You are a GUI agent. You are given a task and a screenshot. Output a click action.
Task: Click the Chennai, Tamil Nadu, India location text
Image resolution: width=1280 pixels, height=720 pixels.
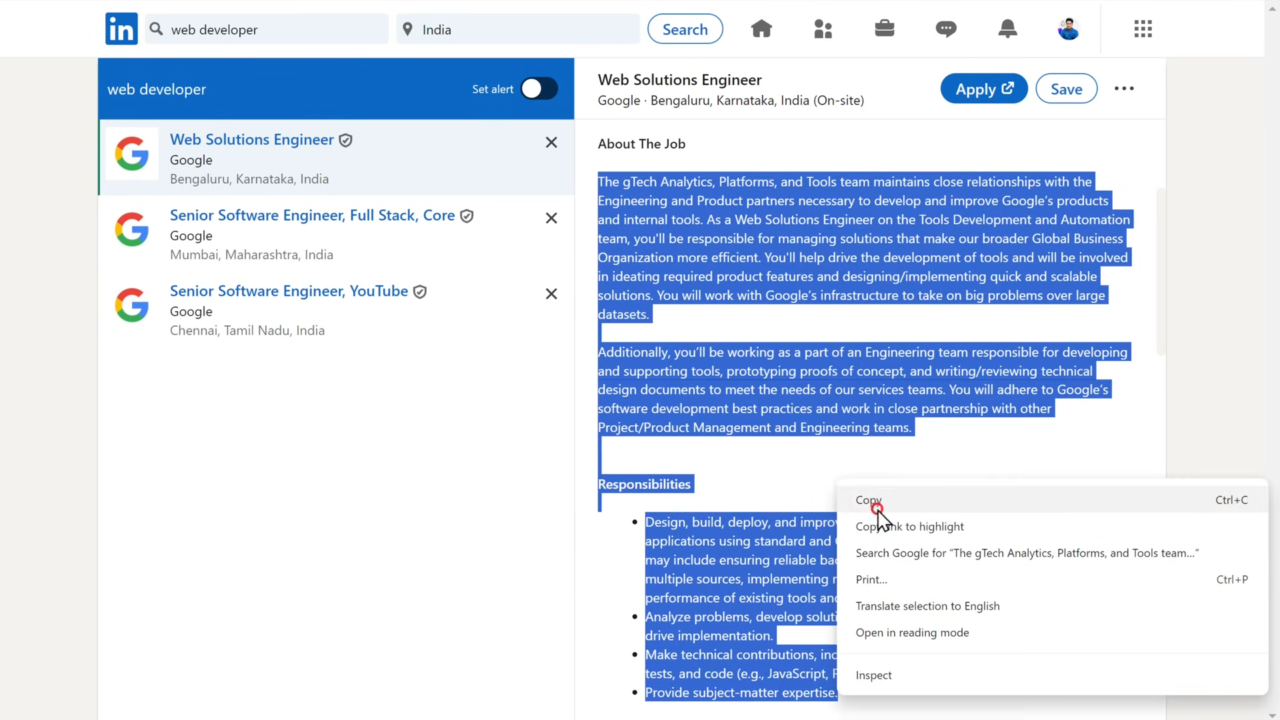click(247, 330)
